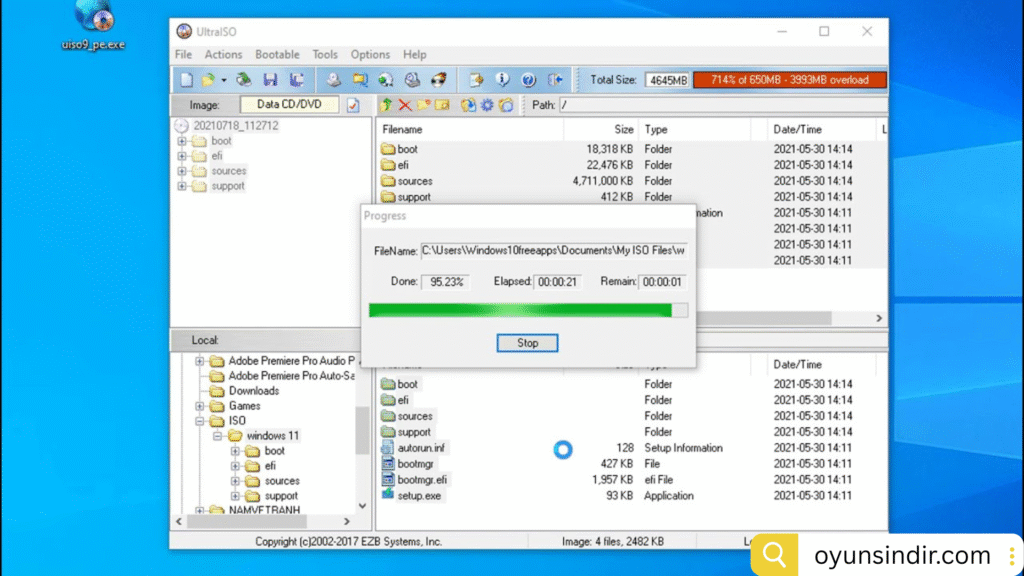Click the blue question-mark Help icon
This screenshot has height=576, width=1024.
click(529, 80)
